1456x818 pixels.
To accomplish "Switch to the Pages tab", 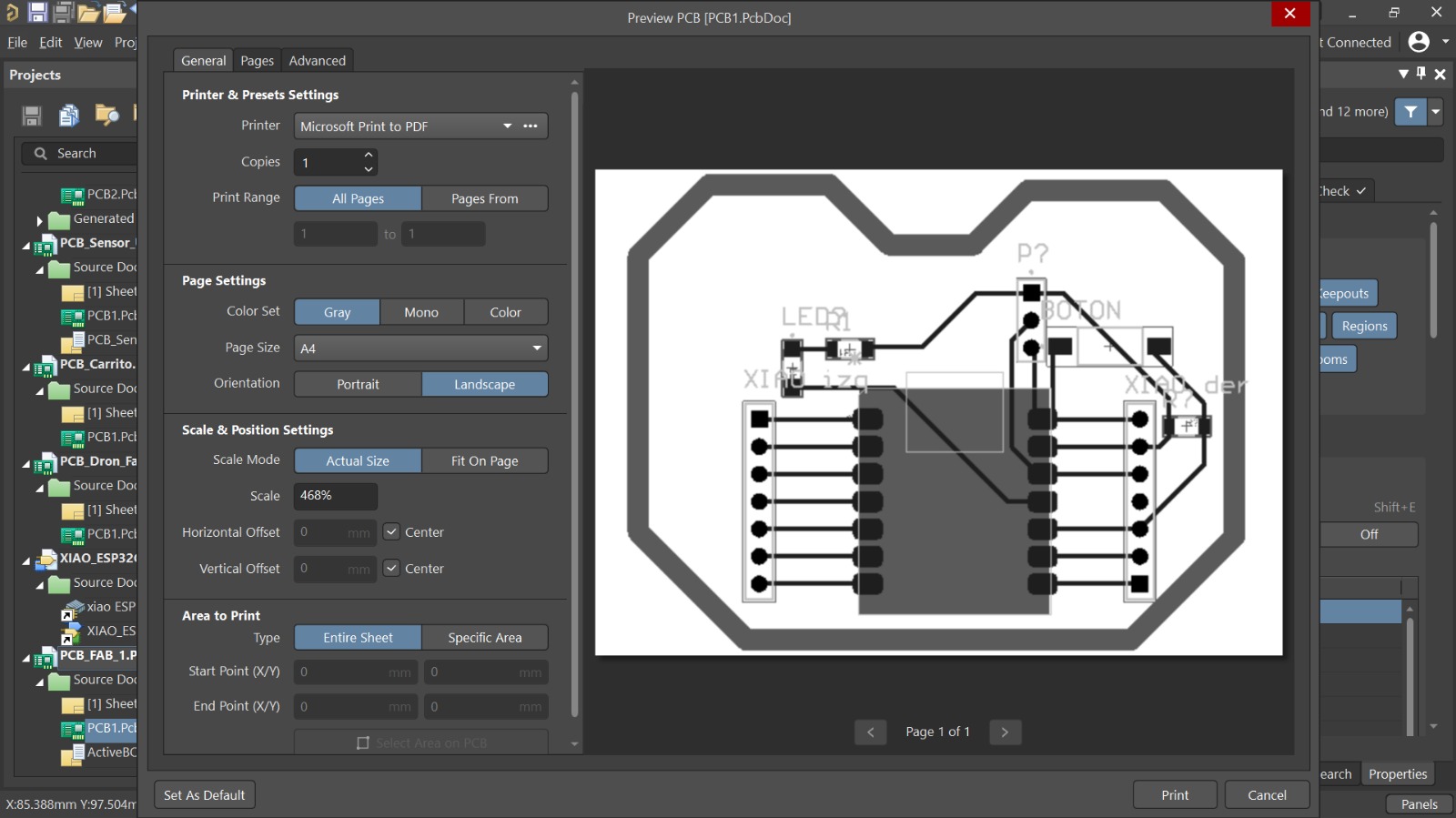I will point(257,60).
